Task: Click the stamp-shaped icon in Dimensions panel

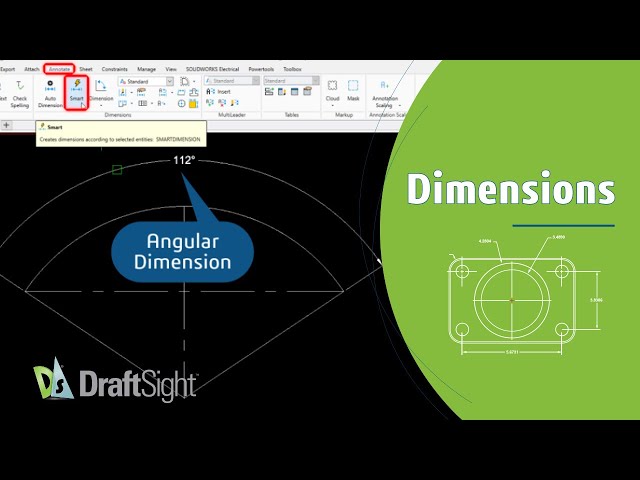Action: pyautogui.click(x=193, y=92)
